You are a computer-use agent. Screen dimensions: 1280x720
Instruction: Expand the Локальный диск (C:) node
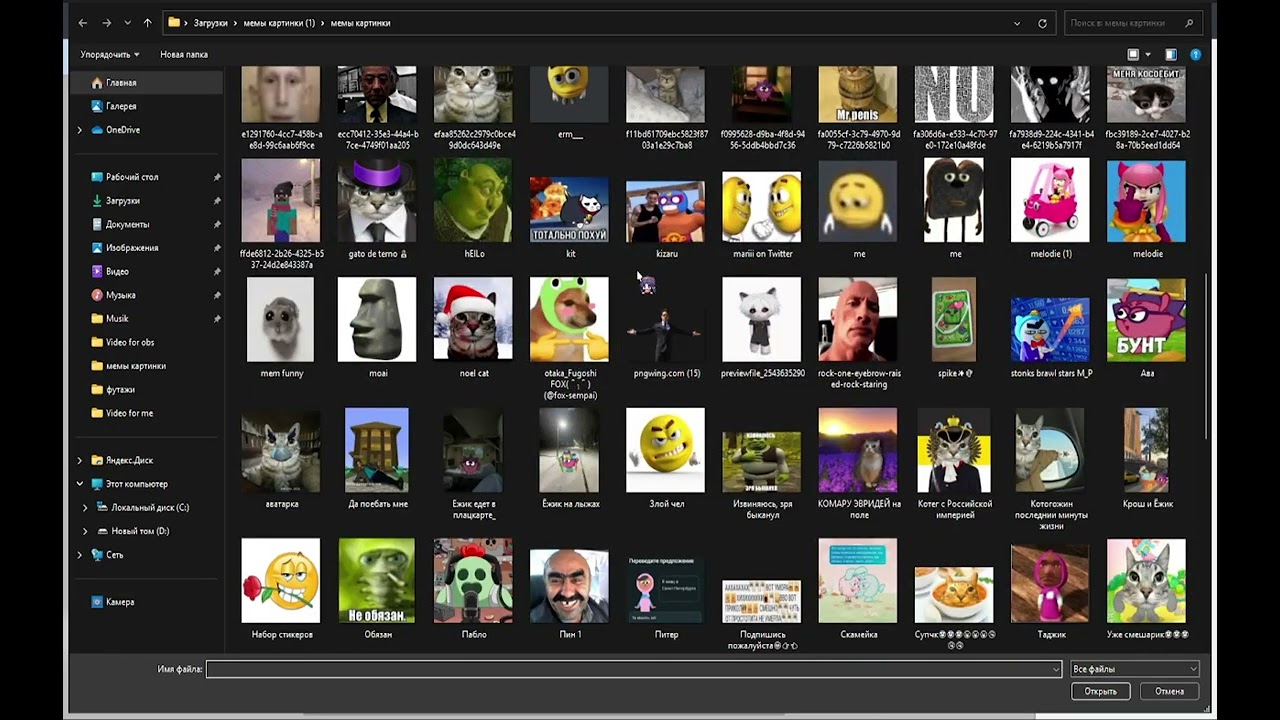pyautogui.click(x=85, y=508)
